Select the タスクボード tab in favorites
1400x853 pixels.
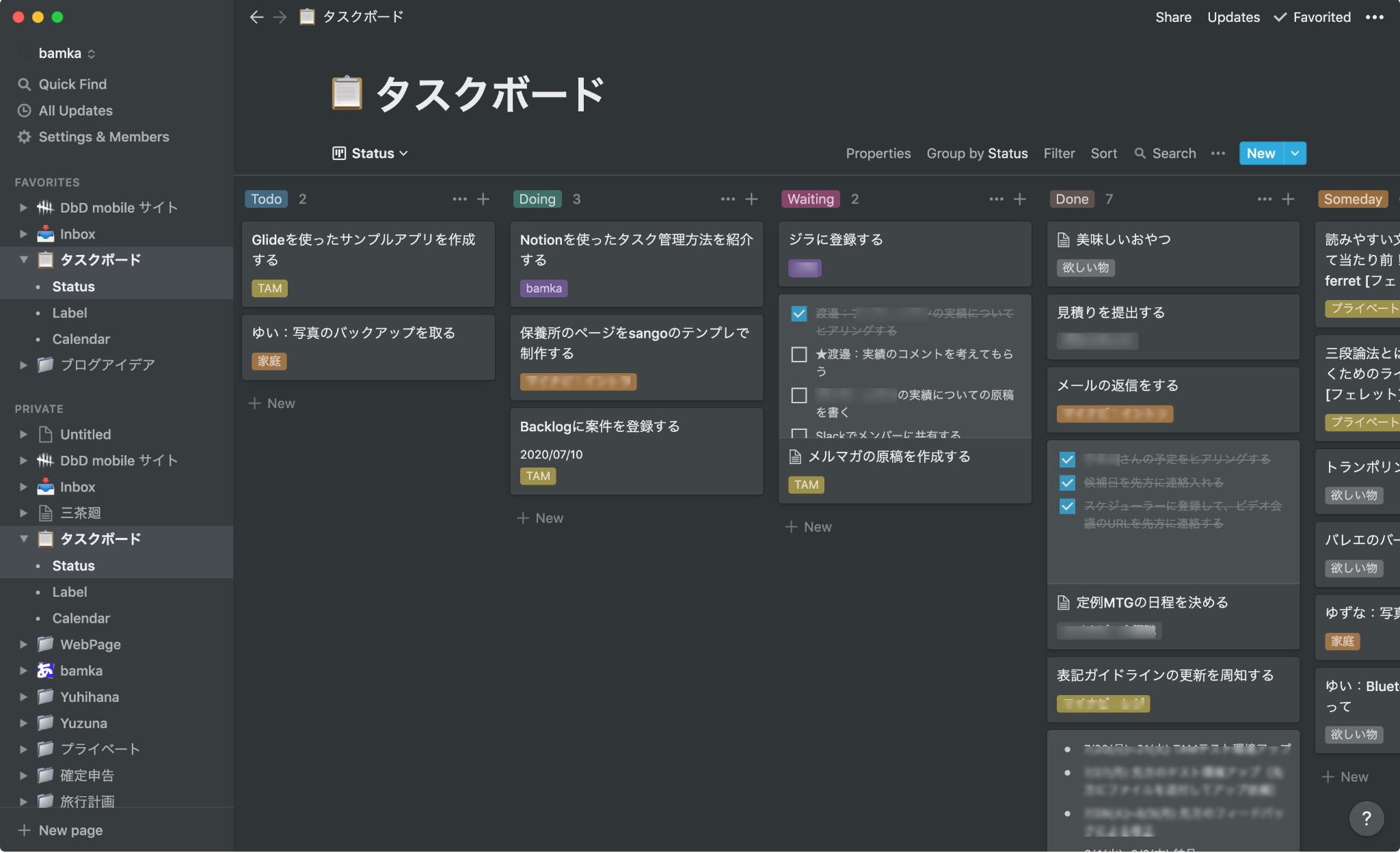click(x=99, y=260)
